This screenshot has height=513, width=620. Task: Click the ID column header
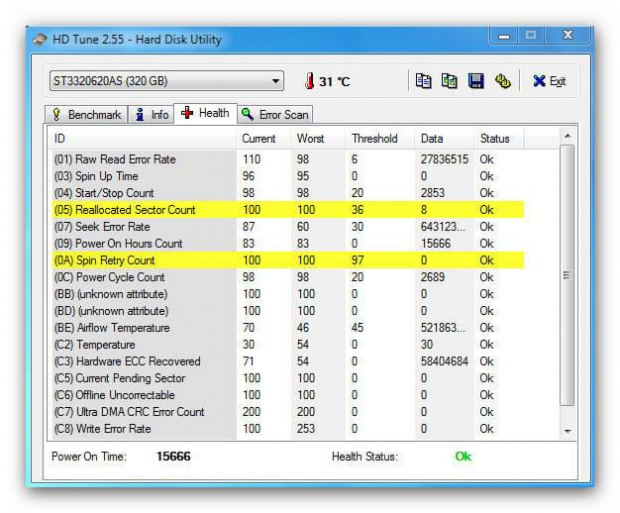[142, 138]
